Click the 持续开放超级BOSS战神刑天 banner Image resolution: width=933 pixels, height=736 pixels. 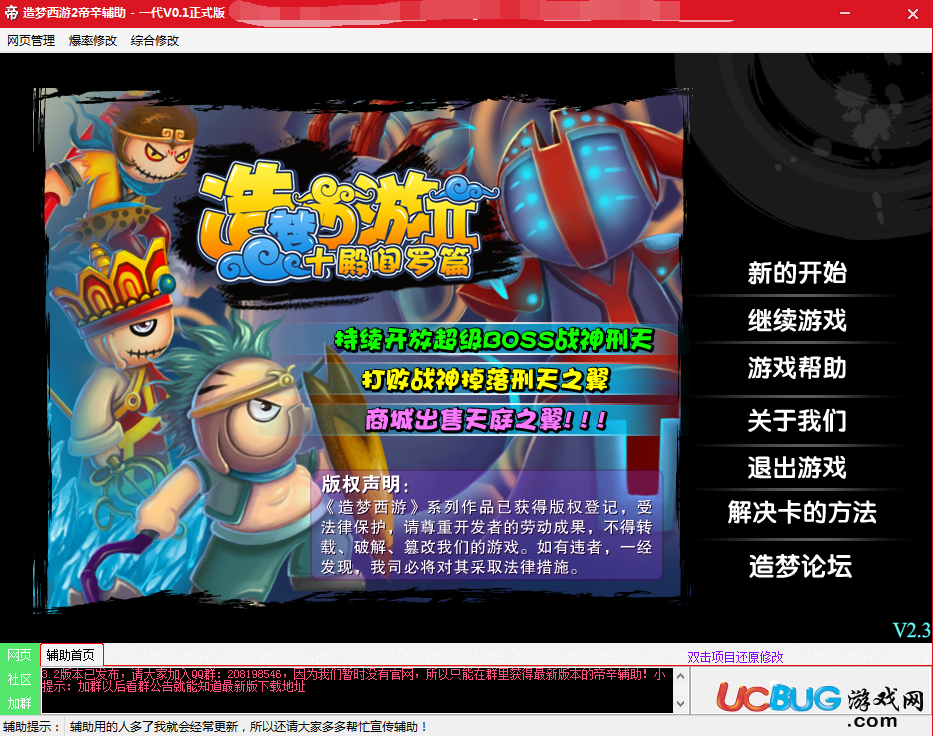coord(494,340)
